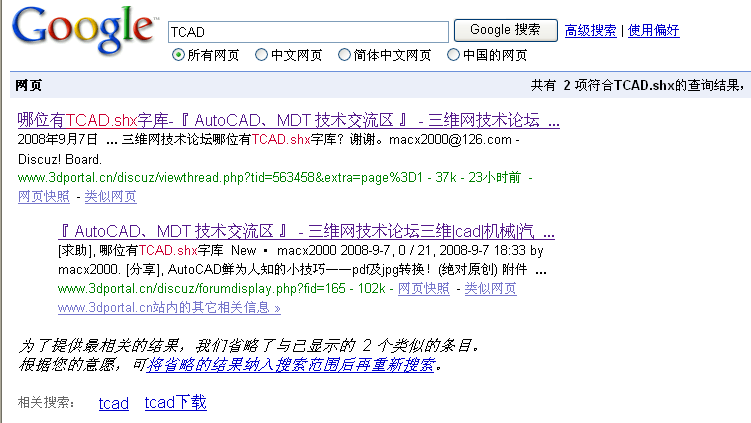Open the 使用偏好 link
751x423 pixels.
[x=653, y=31]
